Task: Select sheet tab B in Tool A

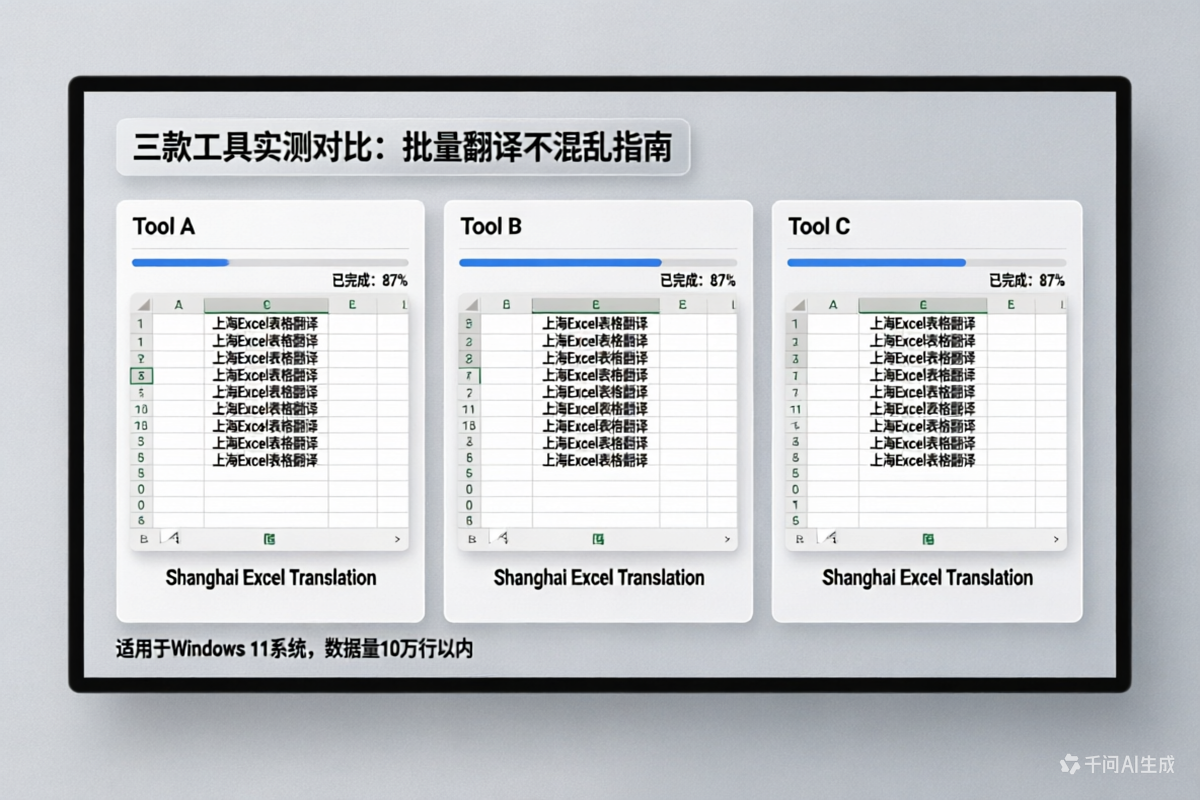Action: [142, 539]
